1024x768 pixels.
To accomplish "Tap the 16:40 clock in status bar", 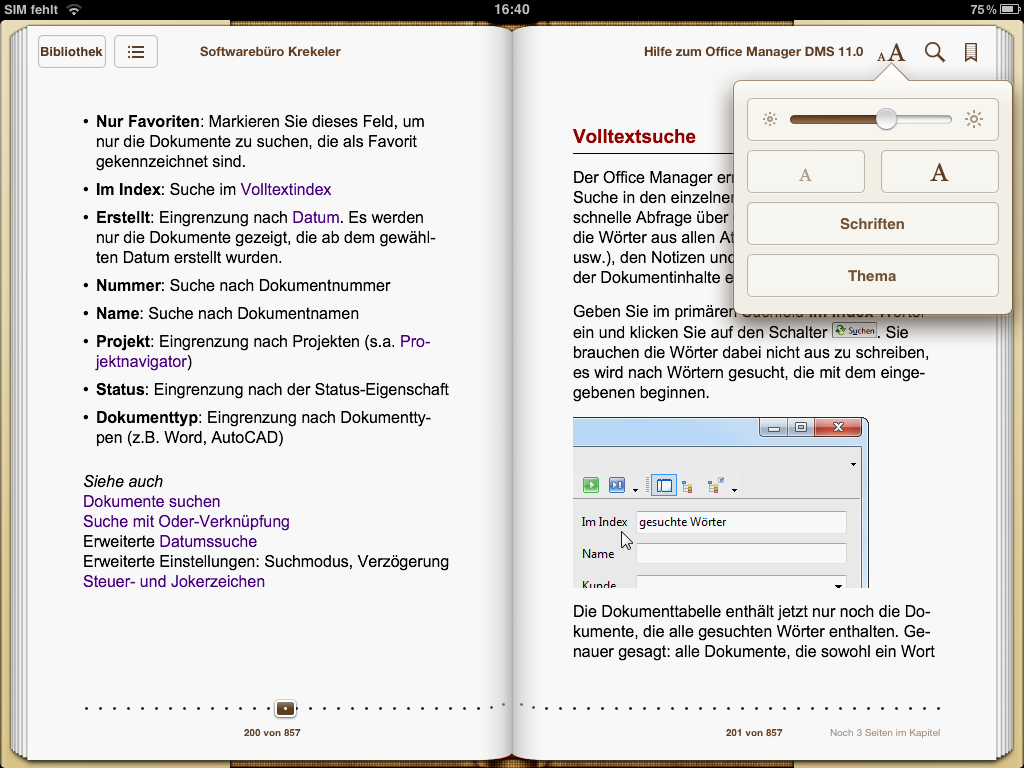I will (x=512, y=10).
